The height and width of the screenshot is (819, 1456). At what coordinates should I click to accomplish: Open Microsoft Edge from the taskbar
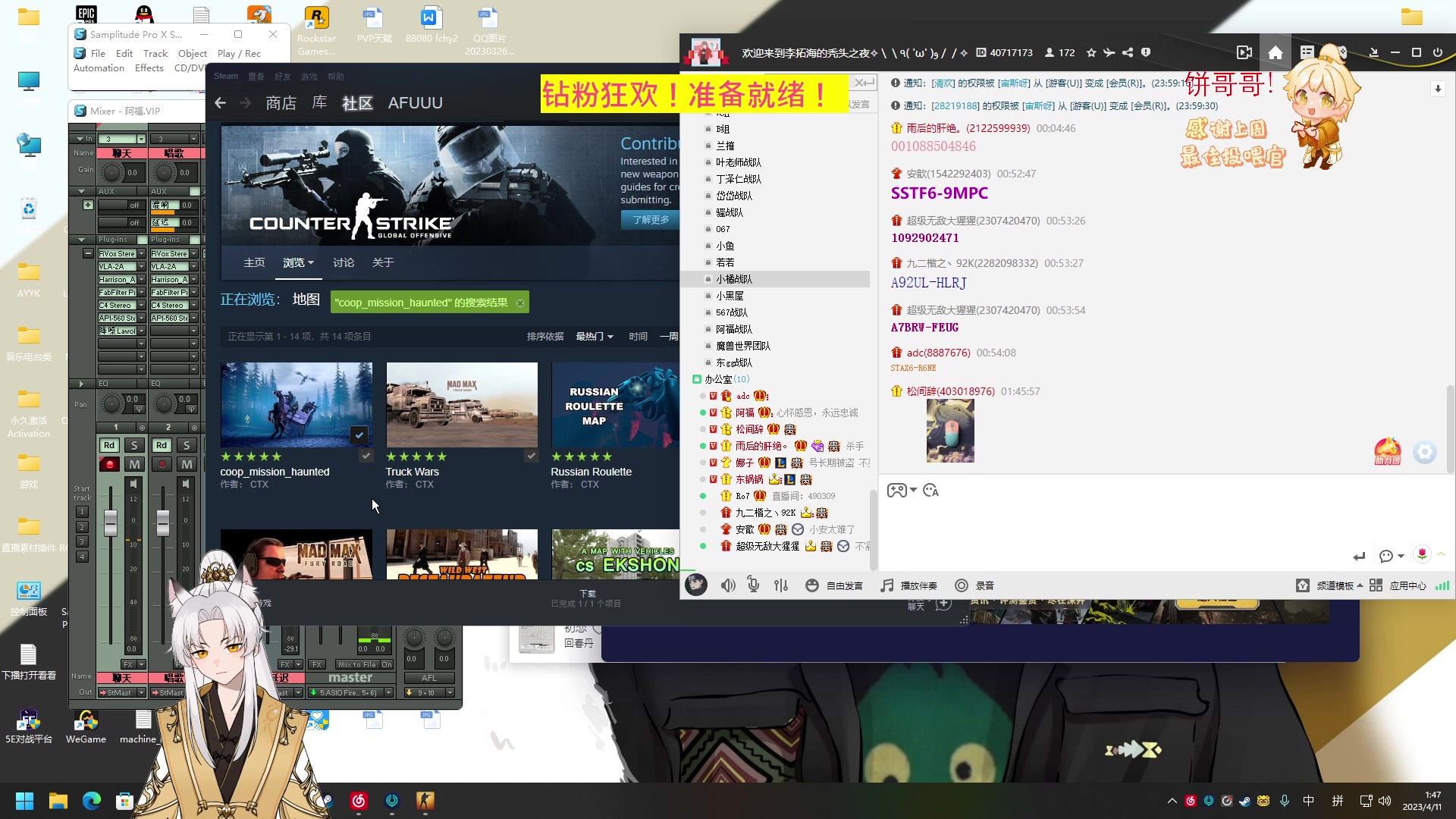(91, 801)
